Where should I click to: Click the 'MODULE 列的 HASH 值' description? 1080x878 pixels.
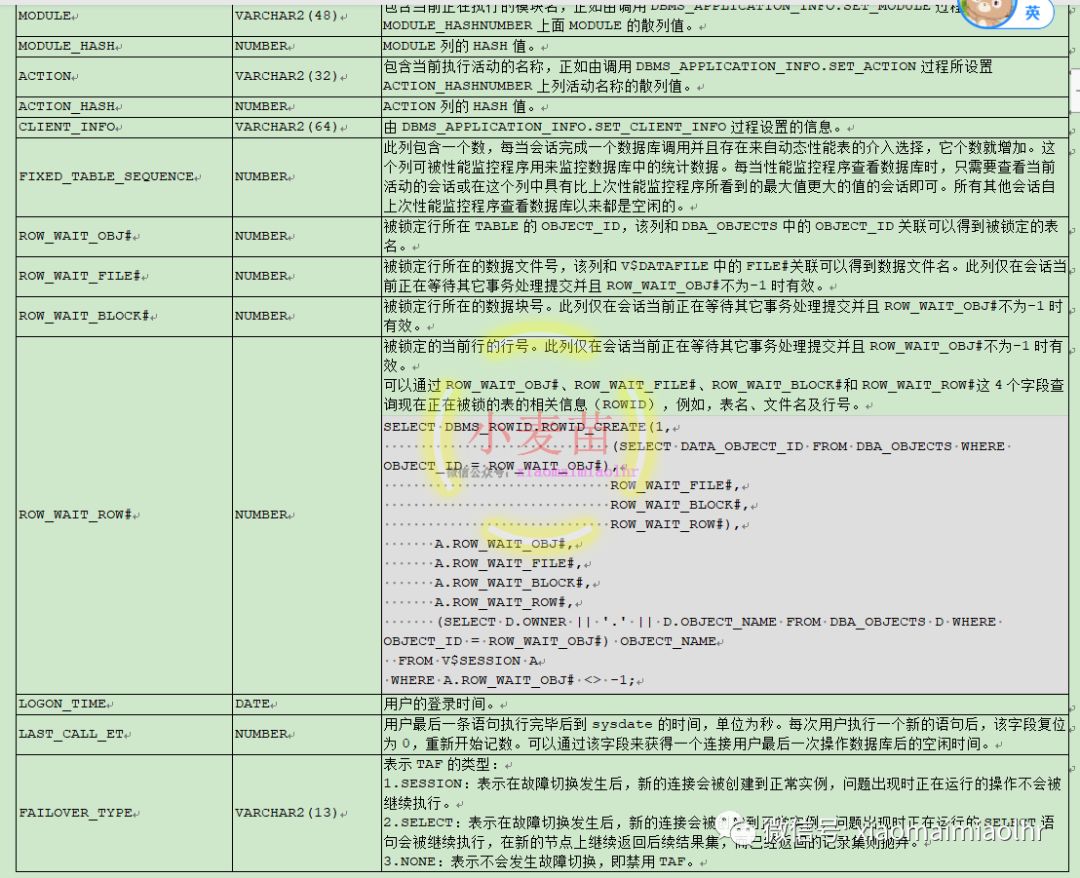click(461, 46)
